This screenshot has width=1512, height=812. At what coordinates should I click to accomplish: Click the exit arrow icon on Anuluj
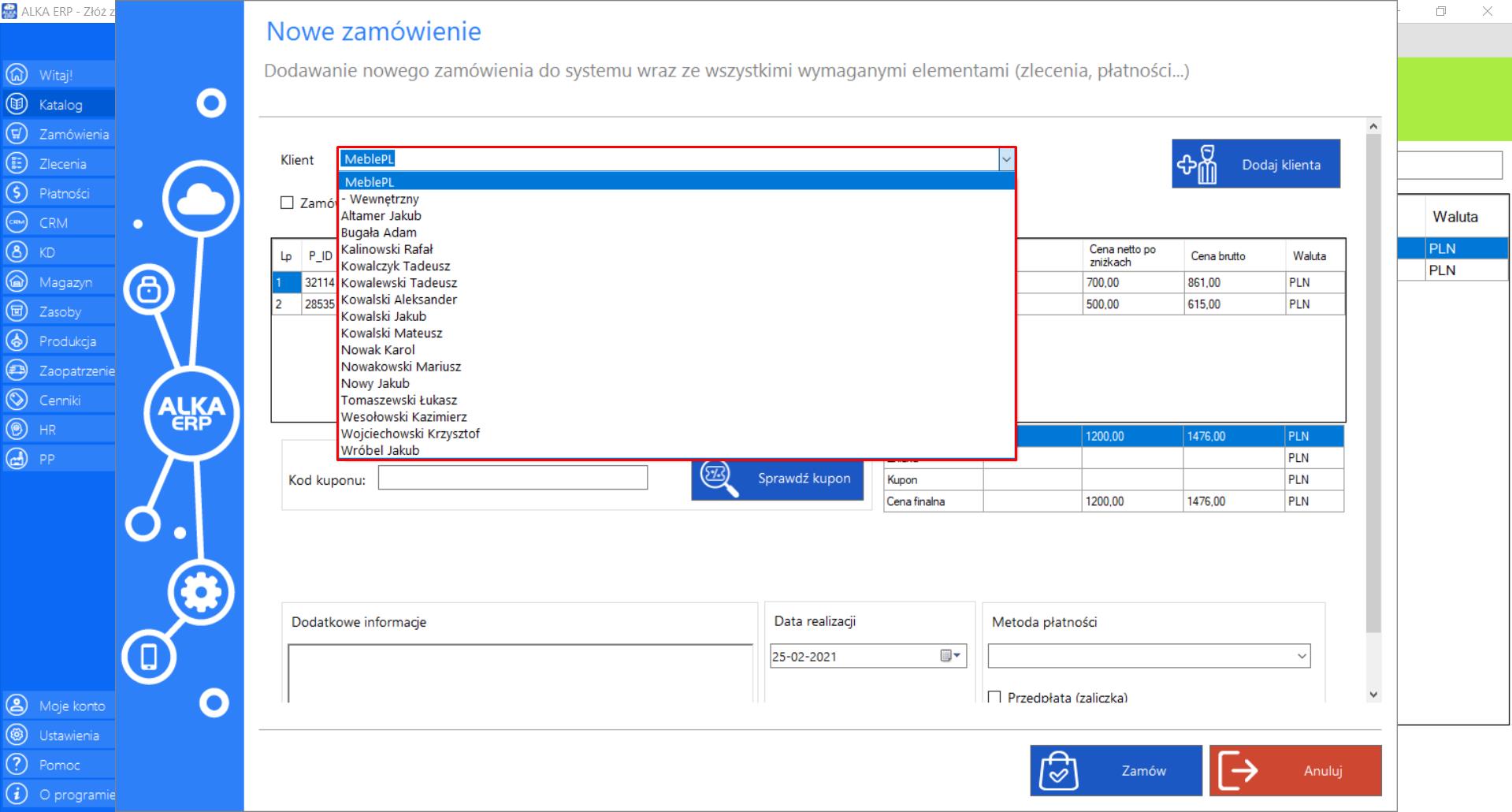click(1239, 771)
